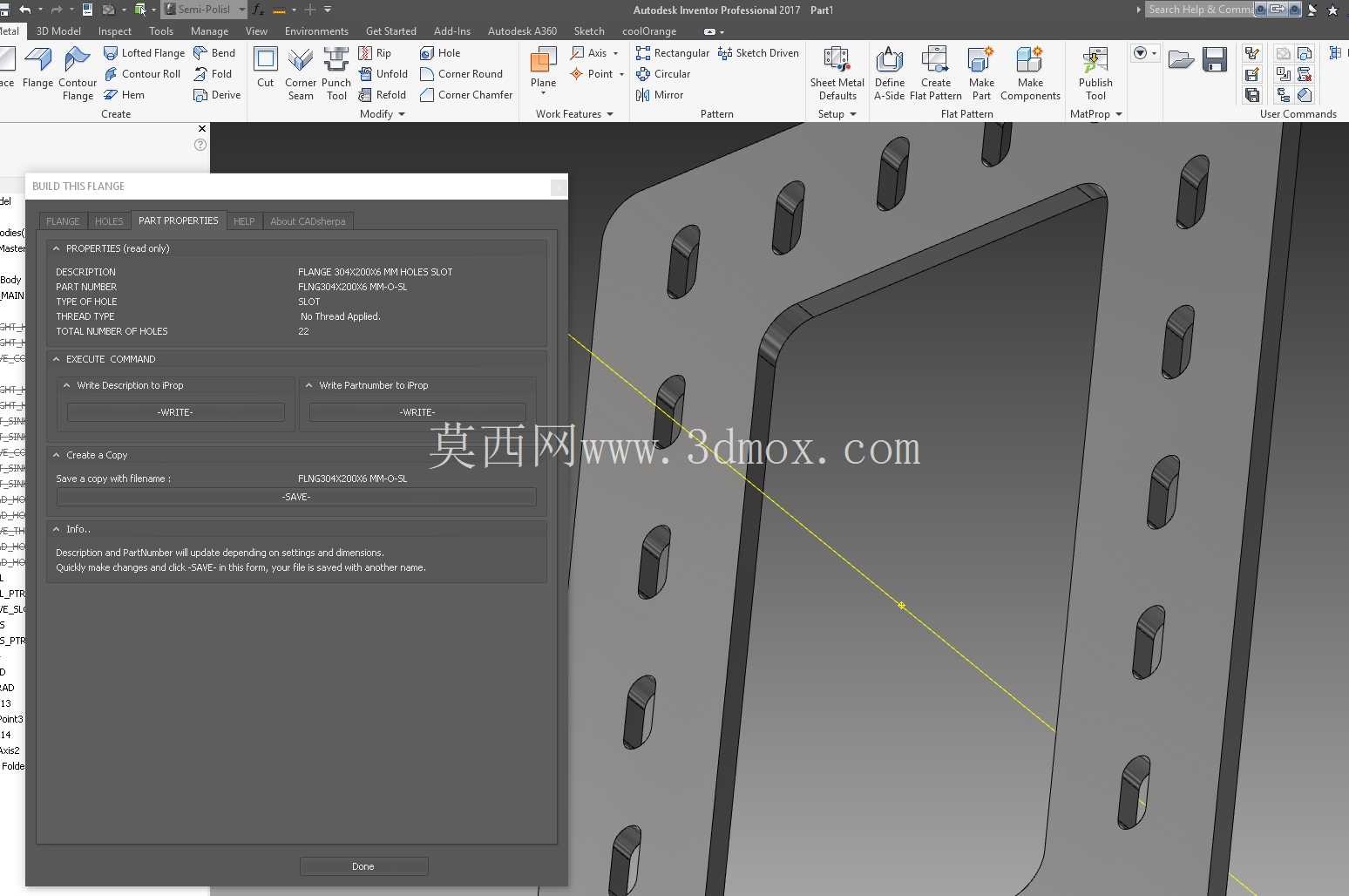Collapse the Info.. section

[x=57, y=529]
